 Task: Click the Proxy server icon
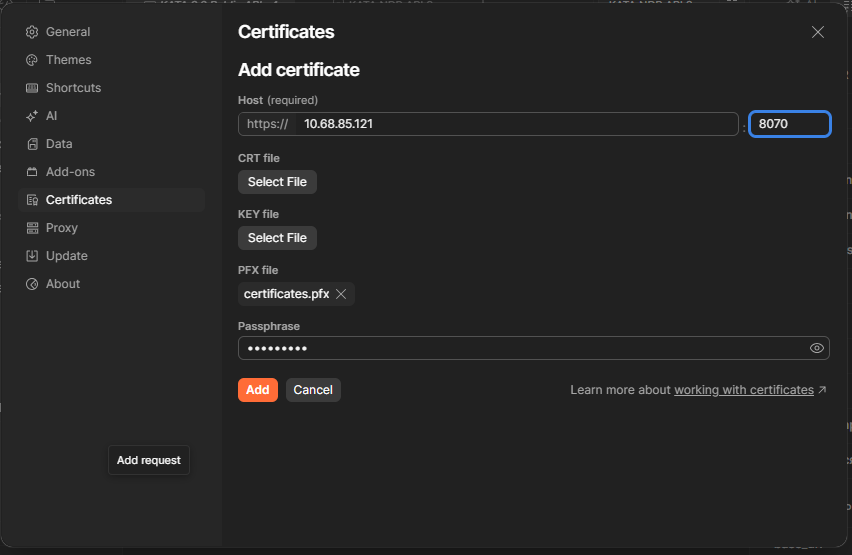32,228
